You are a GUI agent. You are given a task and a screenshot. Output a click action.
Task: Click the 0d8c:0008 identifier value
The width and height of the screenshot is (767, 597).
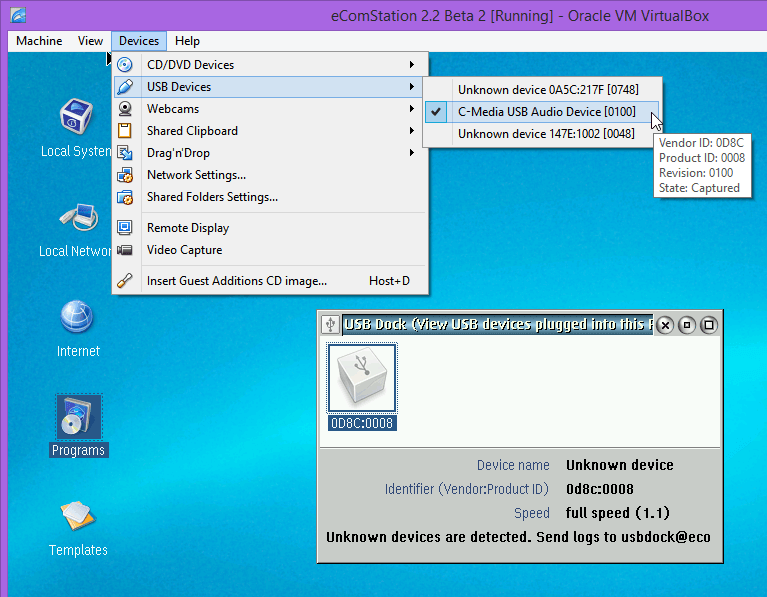600,489
